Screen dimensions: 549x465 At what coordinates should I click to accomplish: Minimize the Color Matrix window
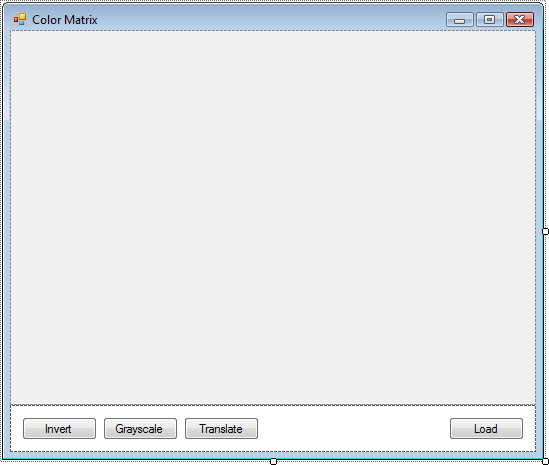click(x=460, y=20)
